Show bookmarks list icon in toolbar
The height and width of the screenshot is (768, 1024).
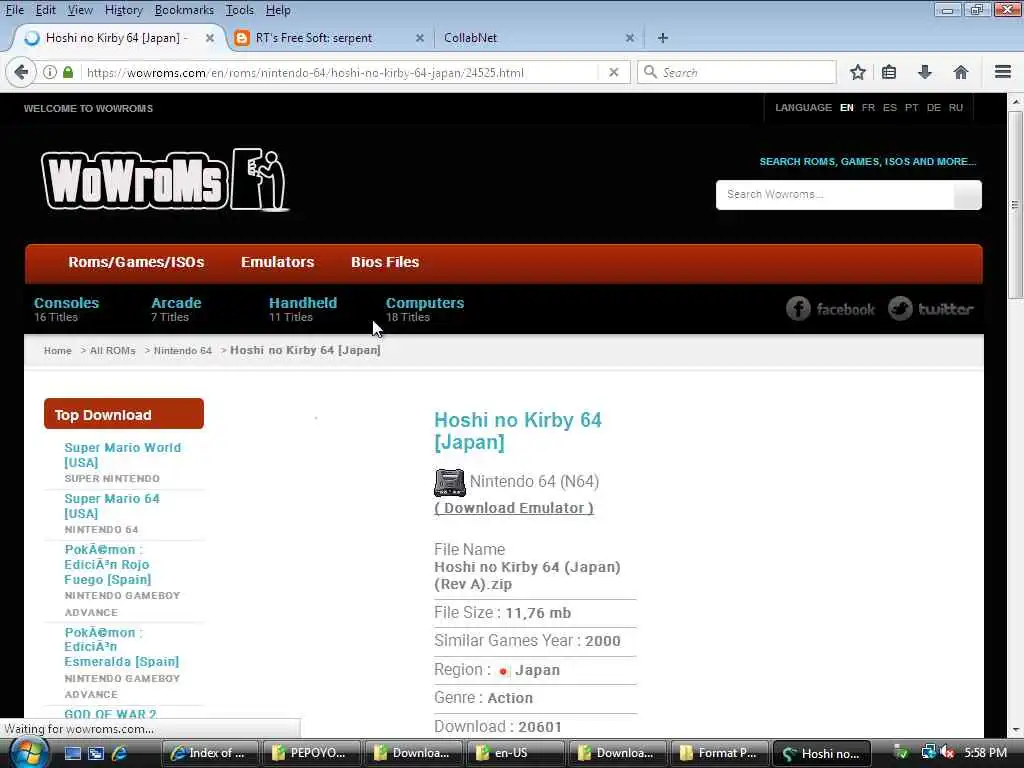(889, 72)
